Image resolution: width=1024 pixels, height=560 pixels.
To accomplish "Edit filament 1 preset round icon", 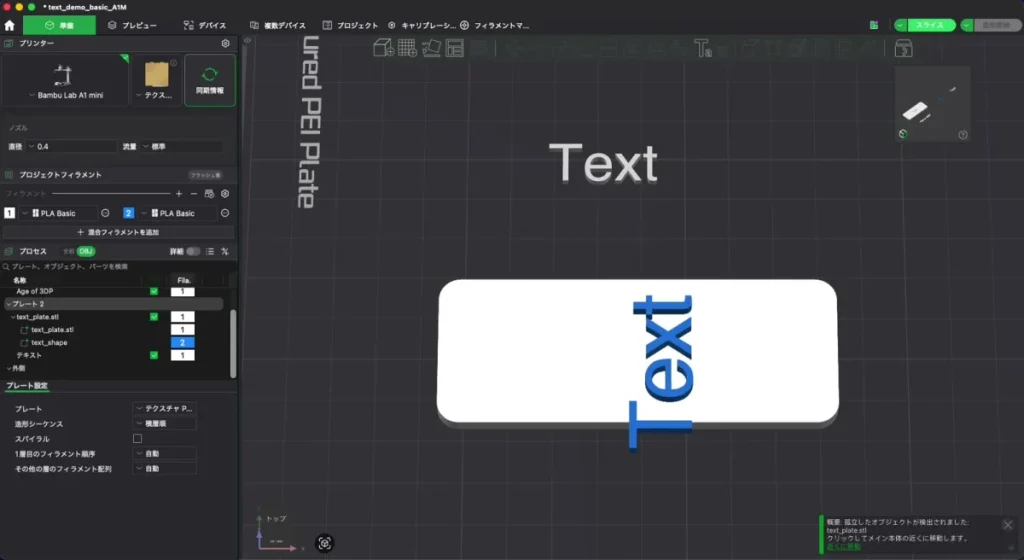I will click(x=105, y=213).
